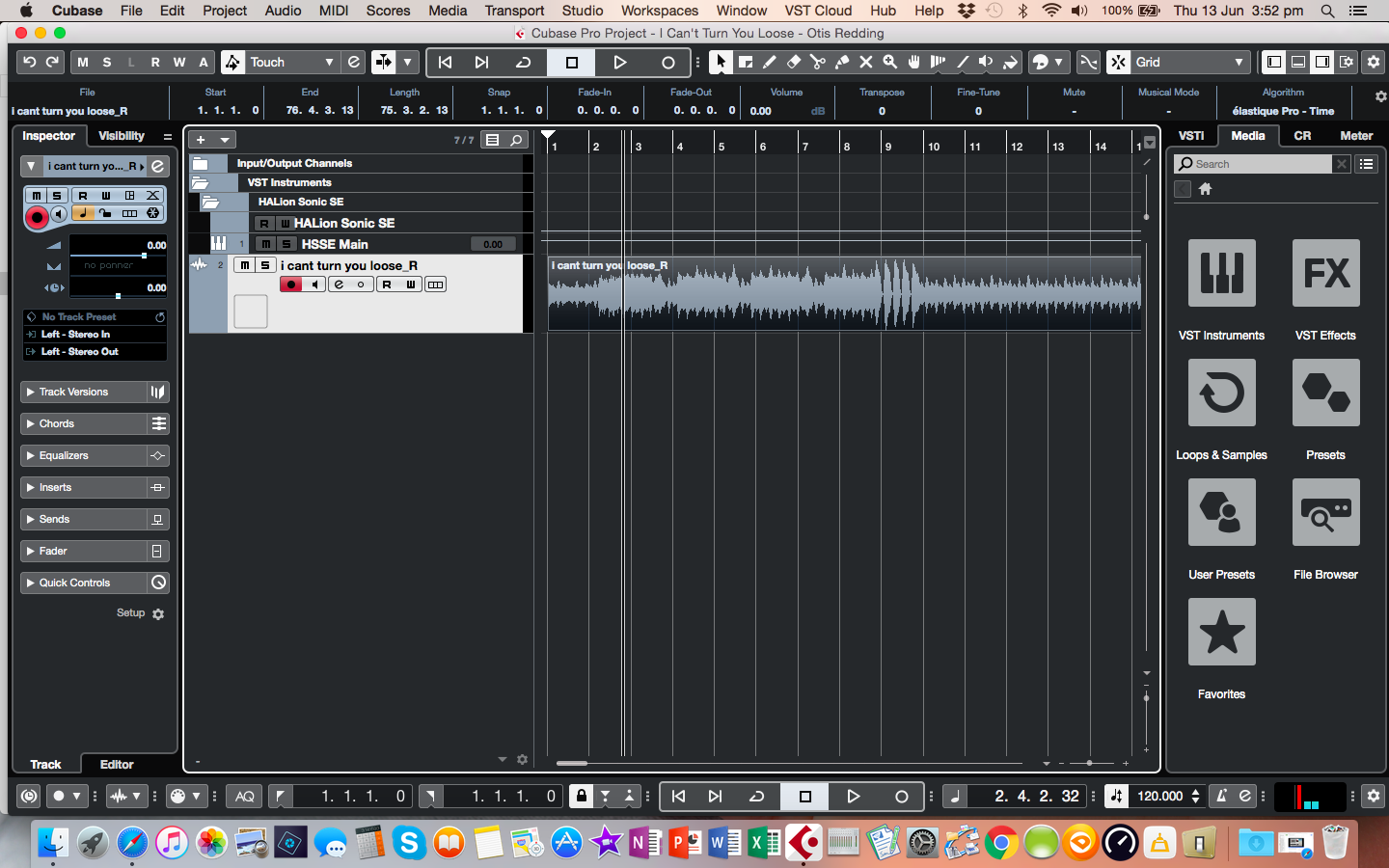This screenshot has height=868, width=1389.
Task: Toggle Mute on i cant turn you loose_R track
Action: click(244, 265)
